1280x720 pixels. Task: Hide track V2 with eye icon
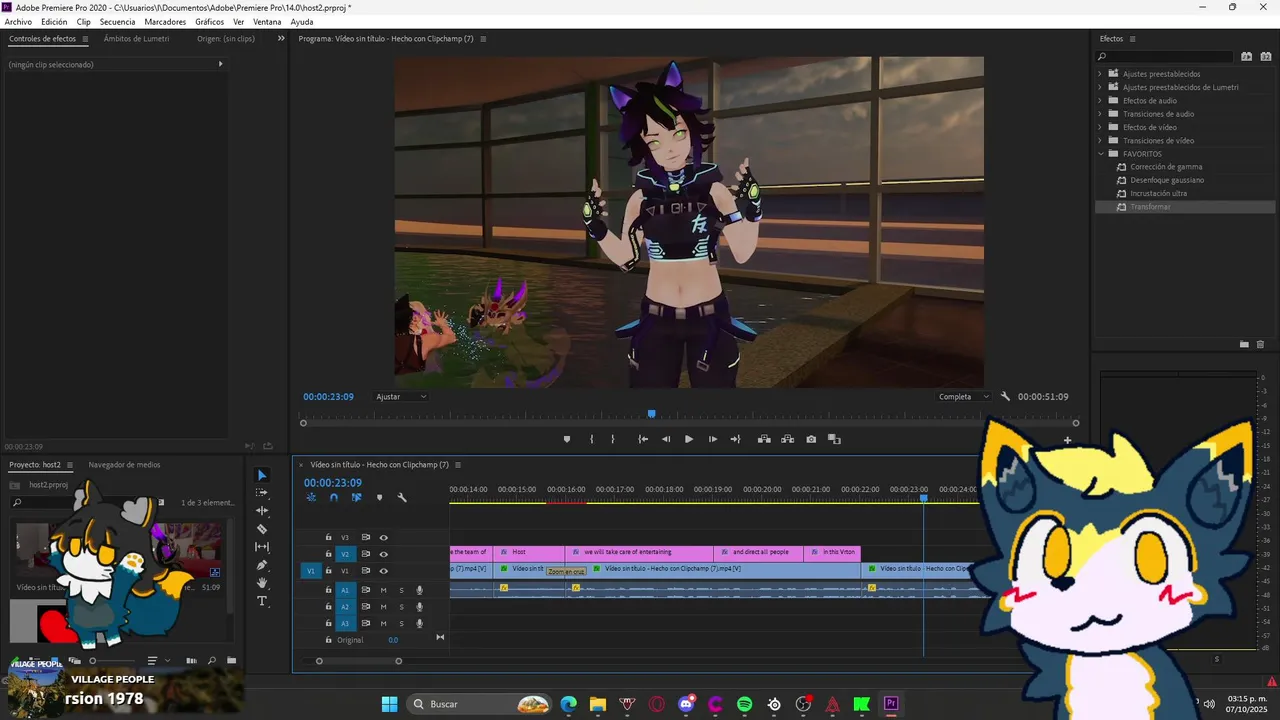click(383, 554)
